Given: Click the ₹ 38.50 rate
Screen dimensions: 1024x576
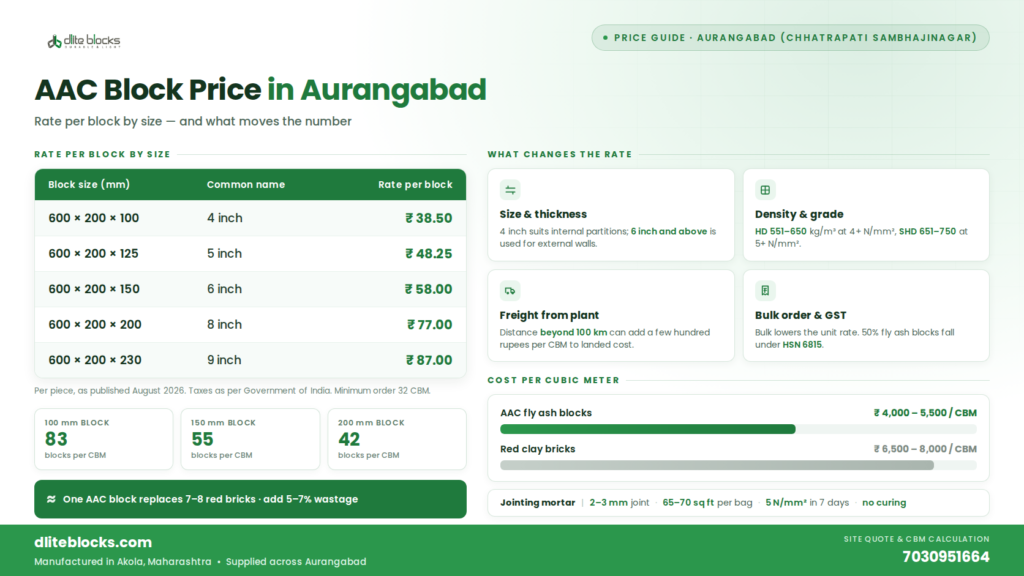Looking at the screenshot, I should (x=428, y=218).
